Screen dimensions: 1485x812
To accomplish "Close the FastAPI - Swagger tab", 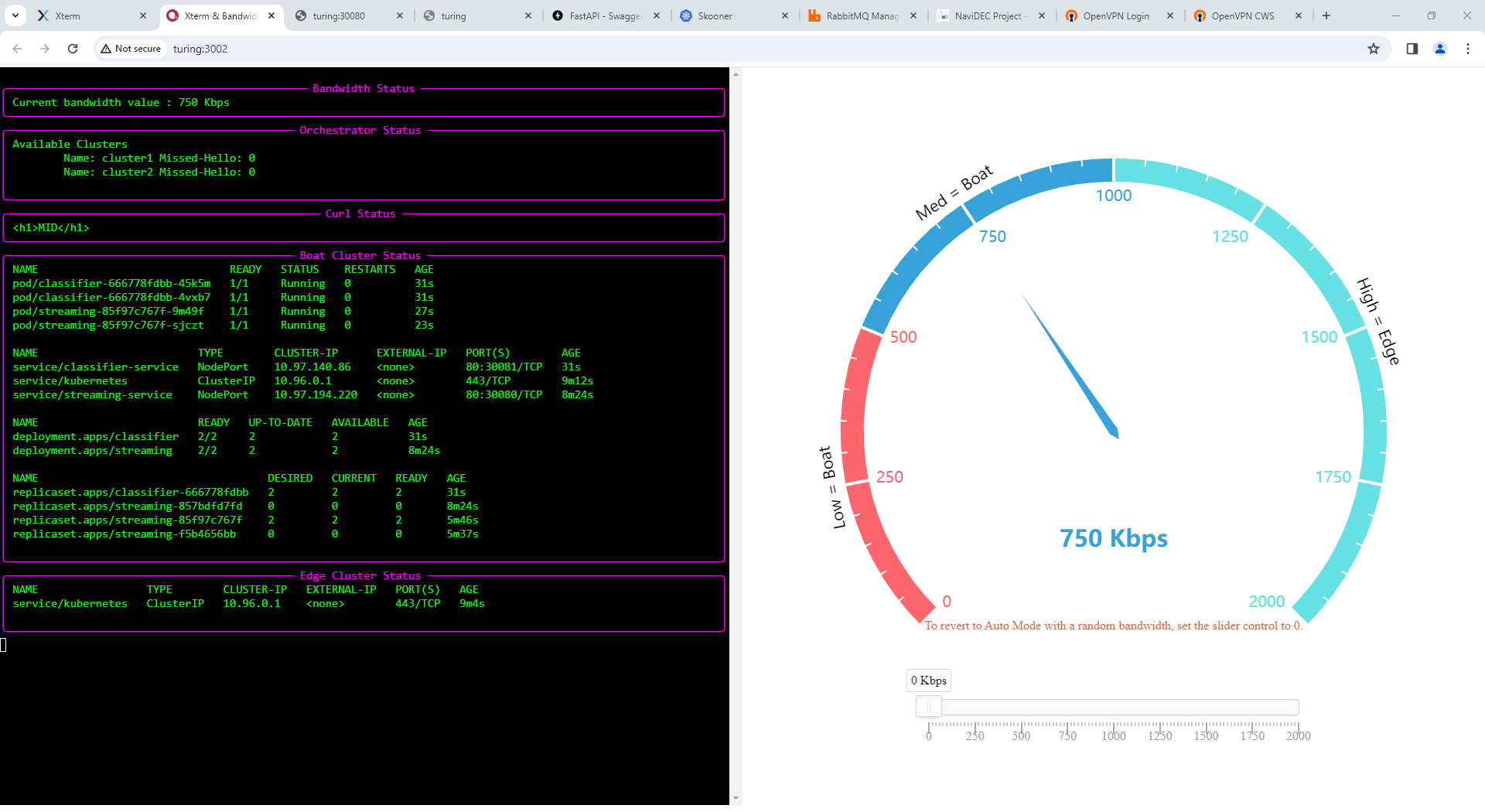I will click(x=657, y=15).
